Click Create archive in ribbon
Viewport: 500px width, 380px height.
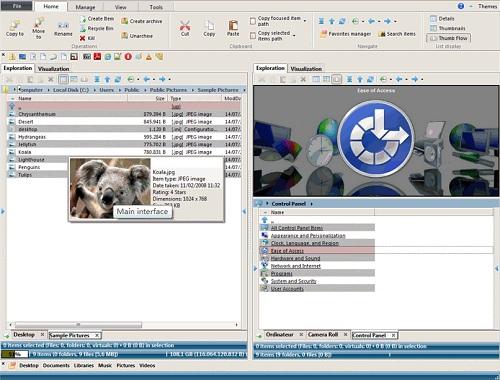(142, 21)
